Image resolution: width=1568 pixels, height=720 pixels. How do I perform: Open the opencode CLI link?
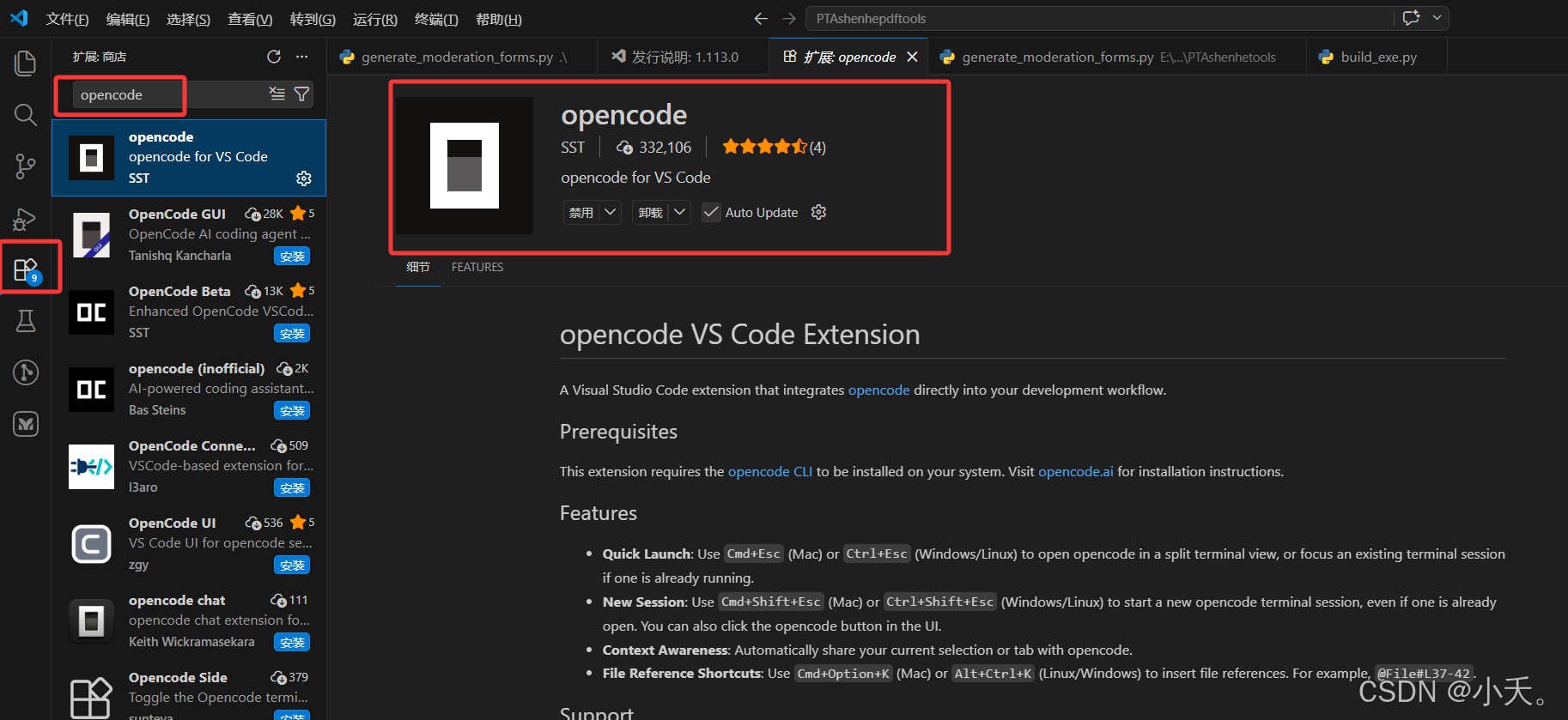pos(769,471)
